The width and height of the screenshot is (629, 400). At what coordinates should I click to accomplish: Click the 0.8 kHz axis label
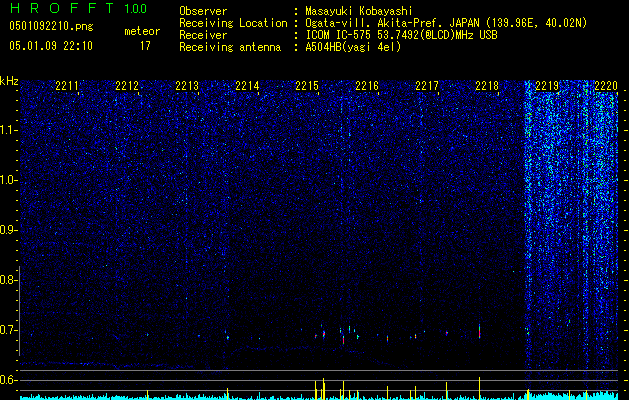coord(8,280)
